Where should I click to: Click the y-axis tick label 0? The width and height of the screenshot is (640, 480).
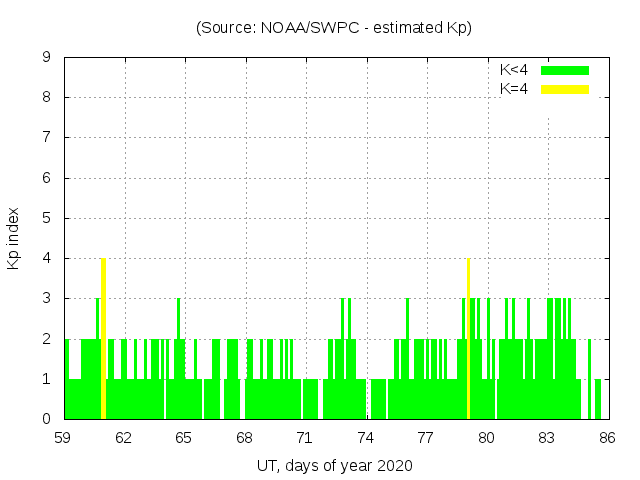coord(47,419)
